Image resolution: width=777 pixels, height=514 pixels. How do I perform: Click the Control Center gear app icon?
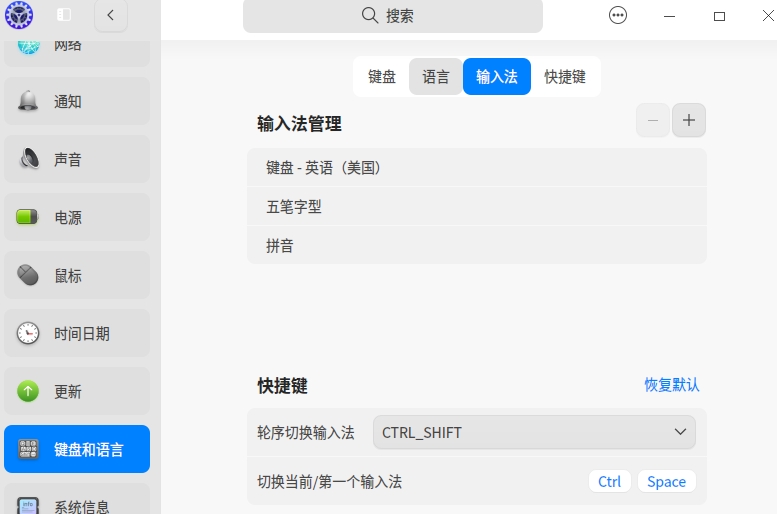19,15
